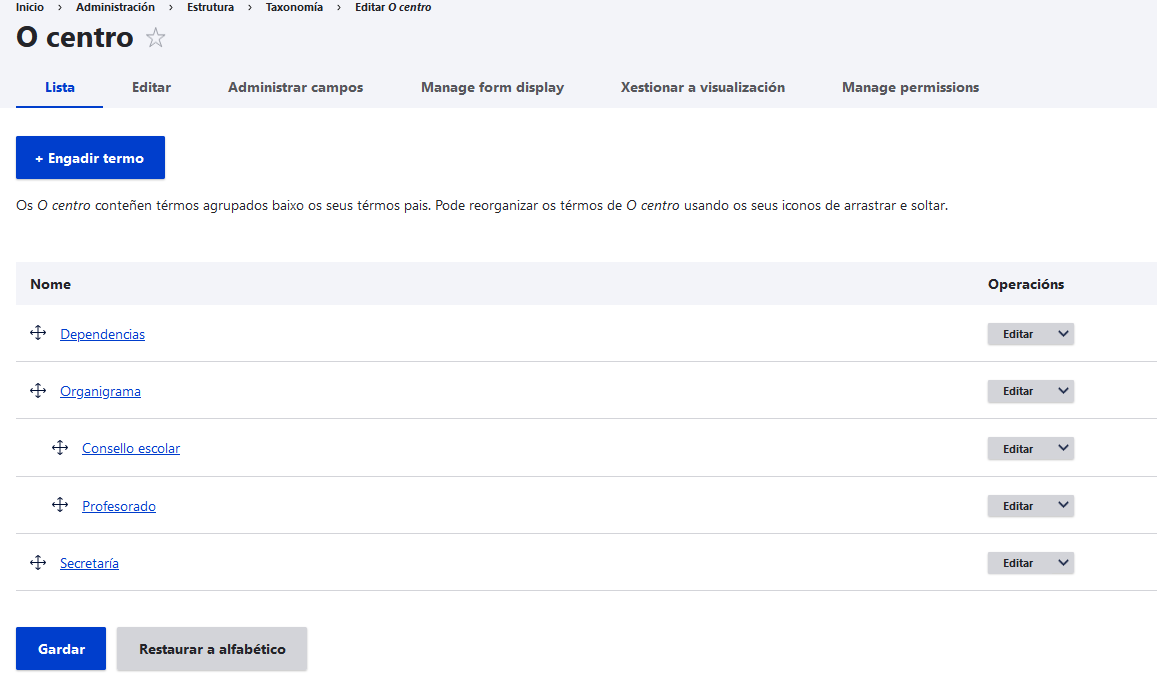Image resolution: width=1157 pixels, height=678 pixels.
Task: Click Editar button for Secretaría term
Action: [1017, 563]
